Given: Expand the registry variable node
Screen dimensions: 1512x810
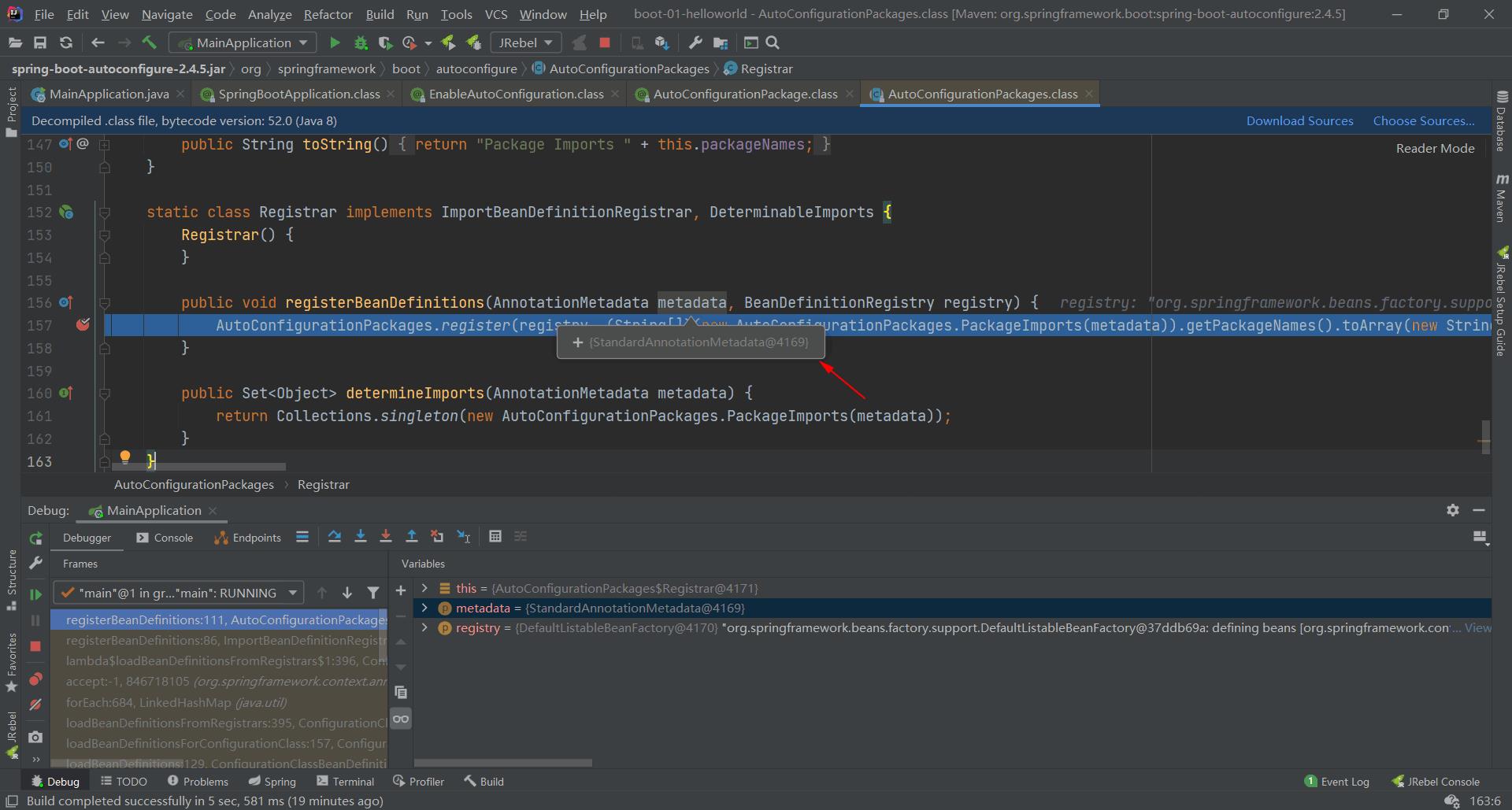Looking at the screenshot, I should [424, 627].
